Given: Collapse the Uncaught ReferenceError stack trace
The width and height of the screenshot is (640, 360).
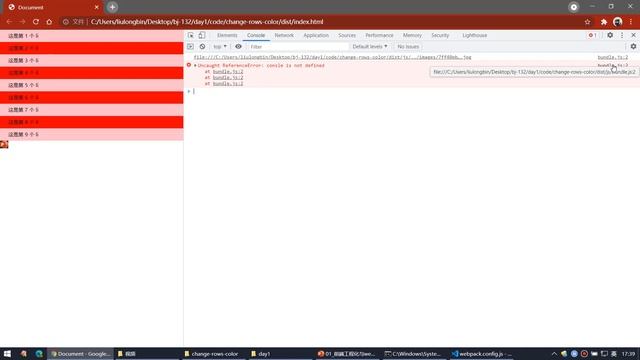Looking at the screenshot, I should coord(195,65).
